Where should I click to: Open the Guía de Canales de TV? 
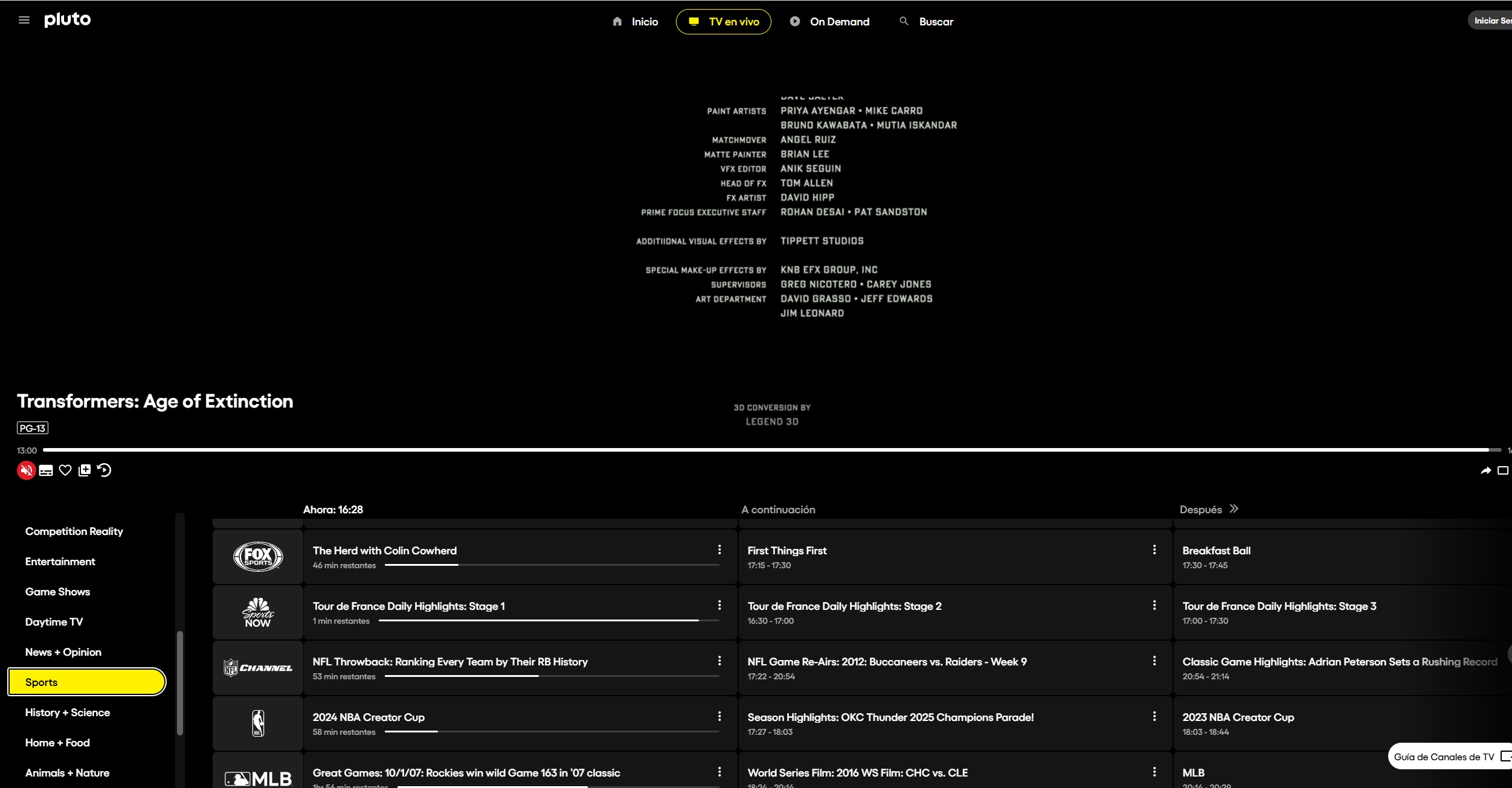[x=1451, y=757]
